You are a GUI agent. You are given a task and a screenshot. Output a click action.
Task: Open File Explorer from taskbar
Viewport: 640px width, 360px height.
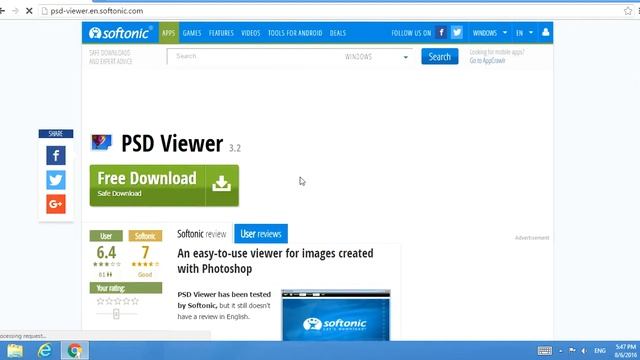tap(15, 351)
